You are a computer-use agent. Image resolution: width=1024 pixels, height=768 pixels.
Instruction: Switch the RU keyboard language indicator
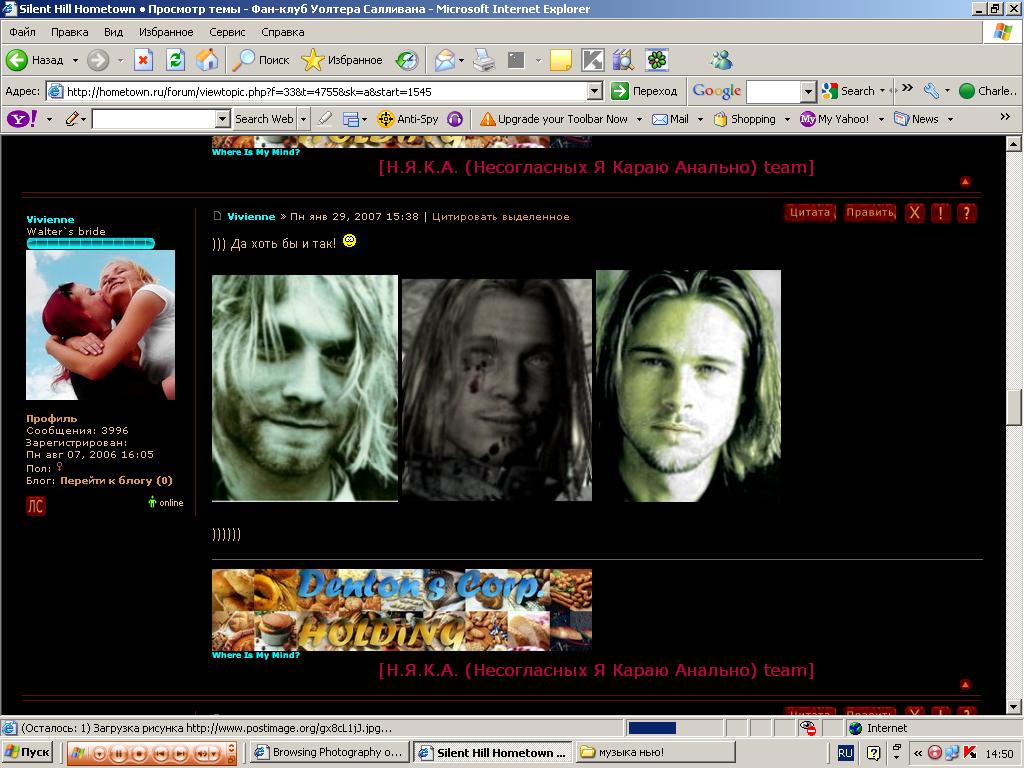click(845, 753)
